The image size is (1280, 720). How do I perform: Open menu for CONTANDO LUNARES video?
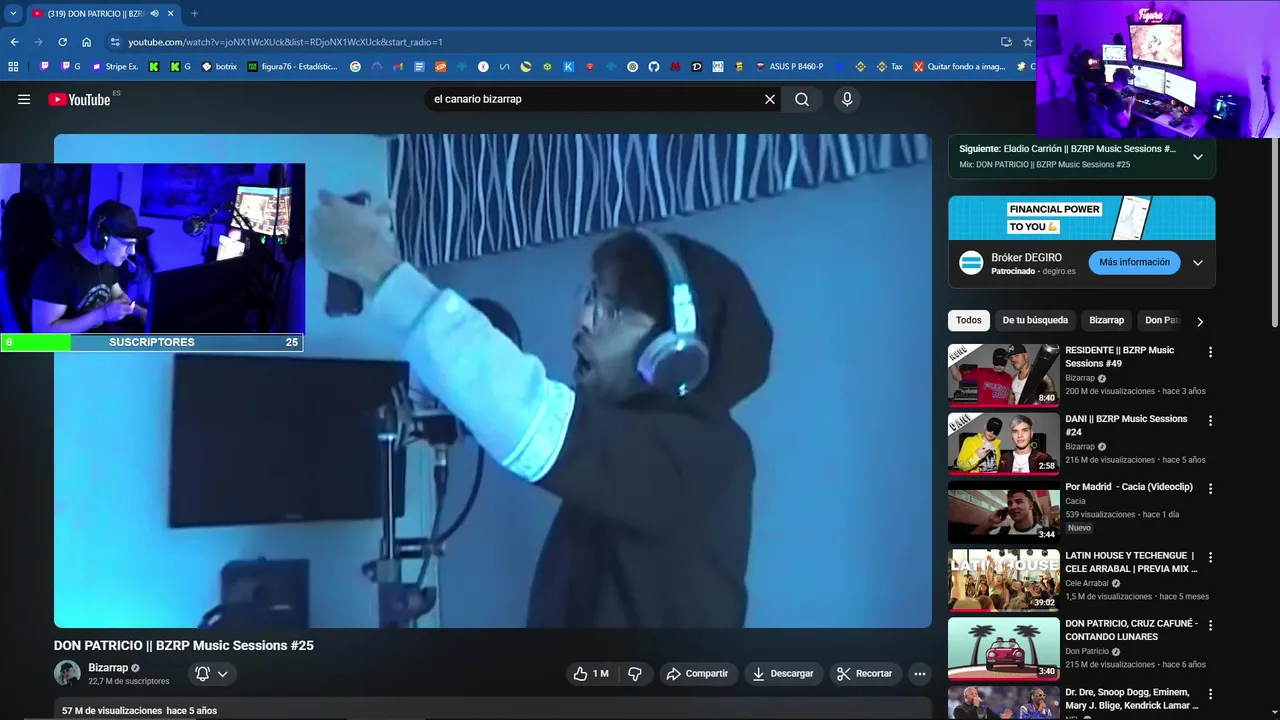1210,625
